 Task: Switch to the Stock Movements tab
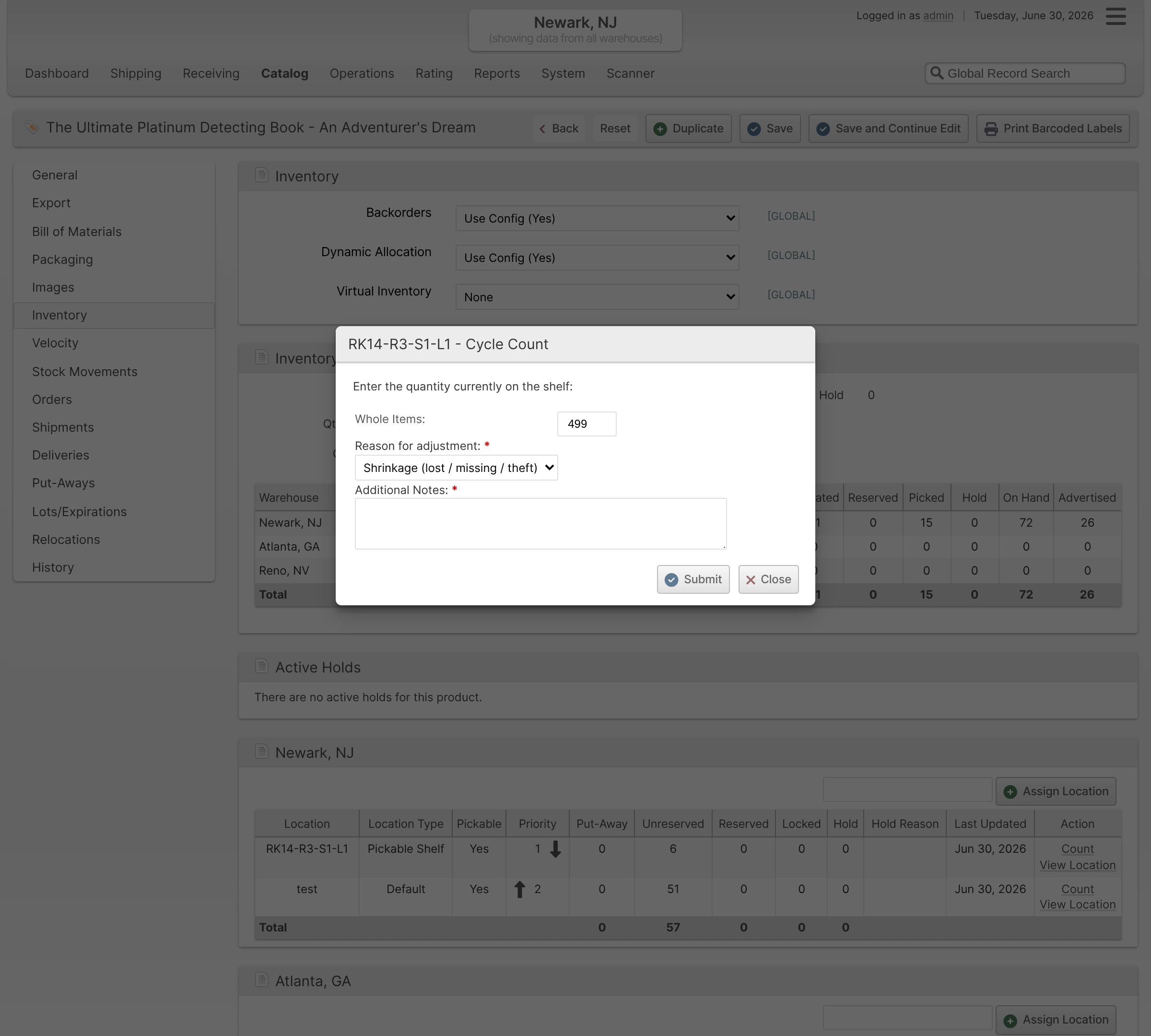[x=114, y=371]
